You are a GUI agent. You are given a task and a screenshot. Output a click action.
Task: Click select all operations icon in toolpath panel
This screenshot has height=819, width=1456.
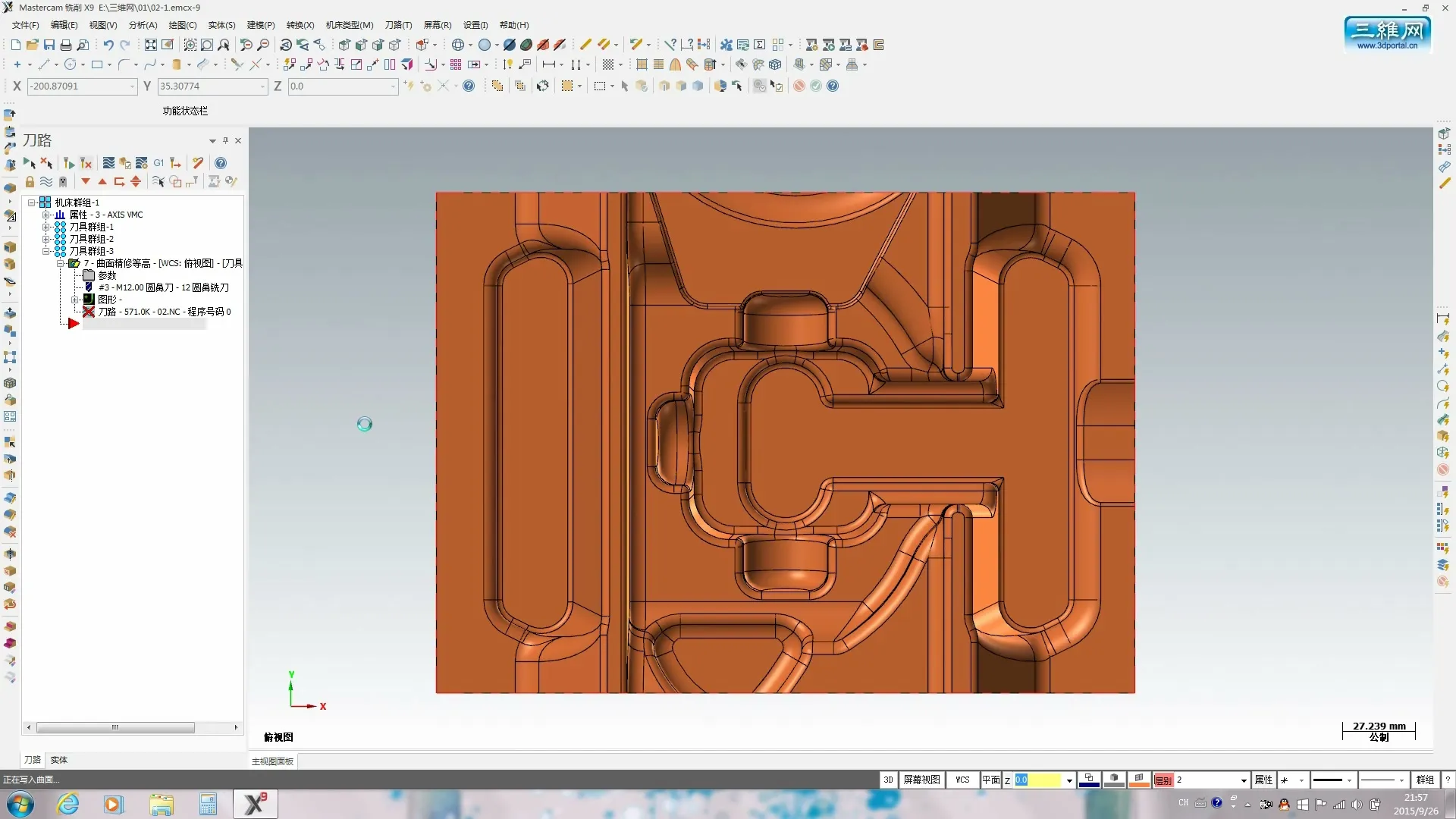(30, 163)
